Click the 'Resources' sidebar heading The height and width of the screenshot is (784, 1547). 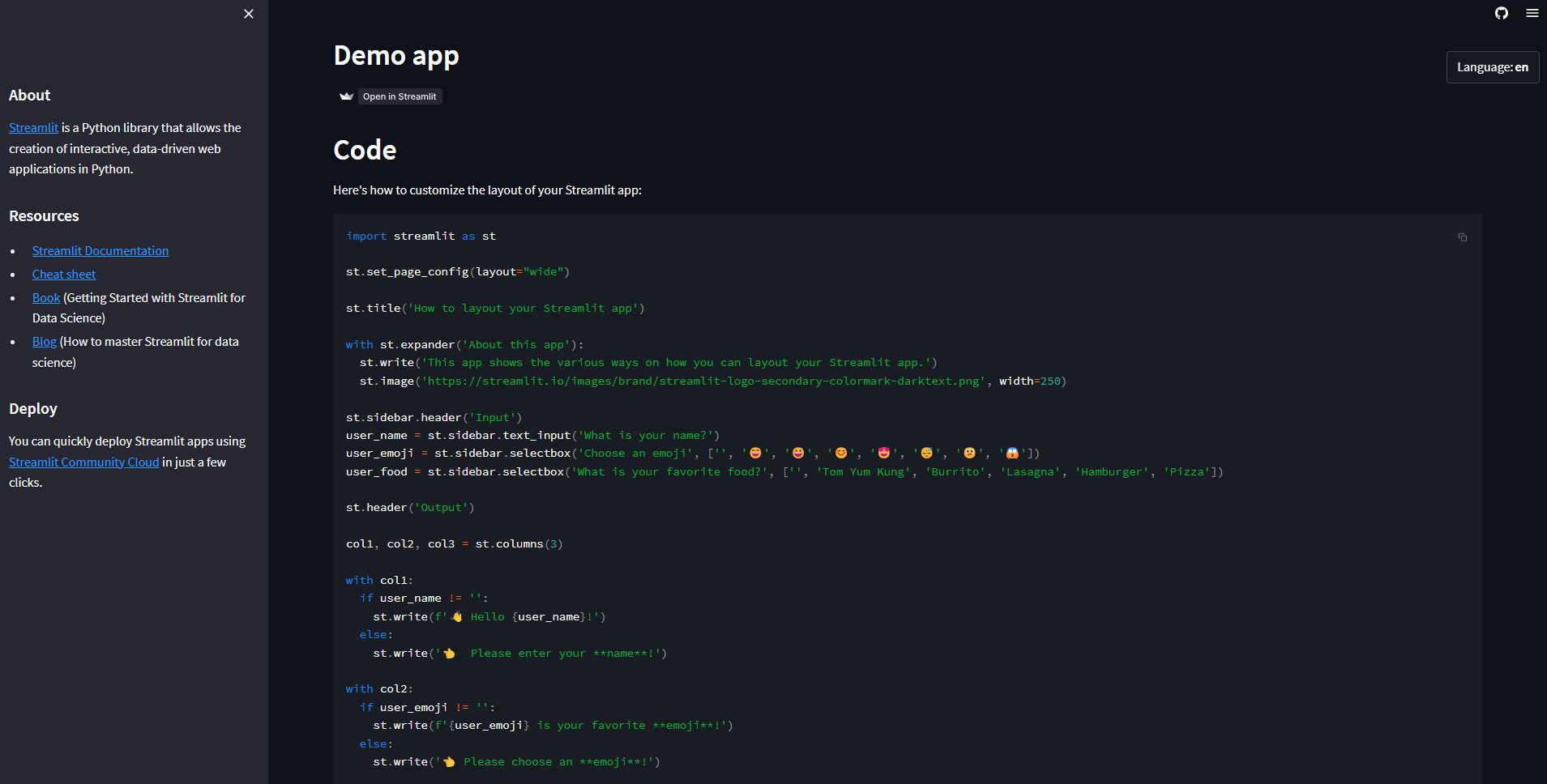tap(44, 215)
